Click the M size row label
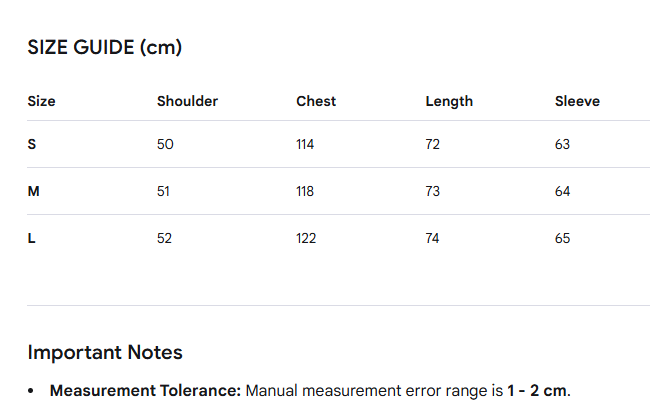650x404 pixels. [x=34, y=191]
